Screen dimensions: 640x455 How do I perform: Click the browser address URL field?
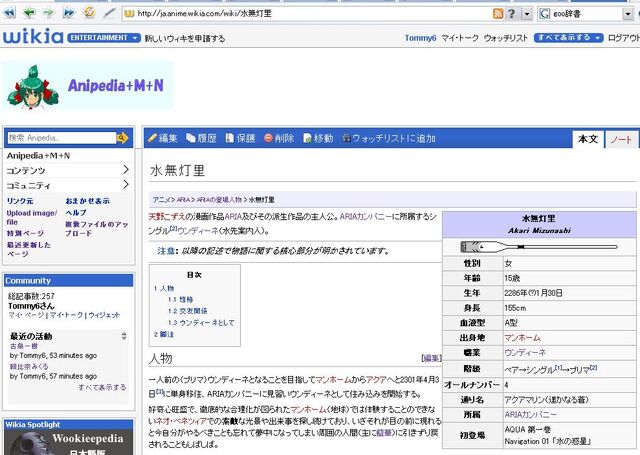(307, 14)
